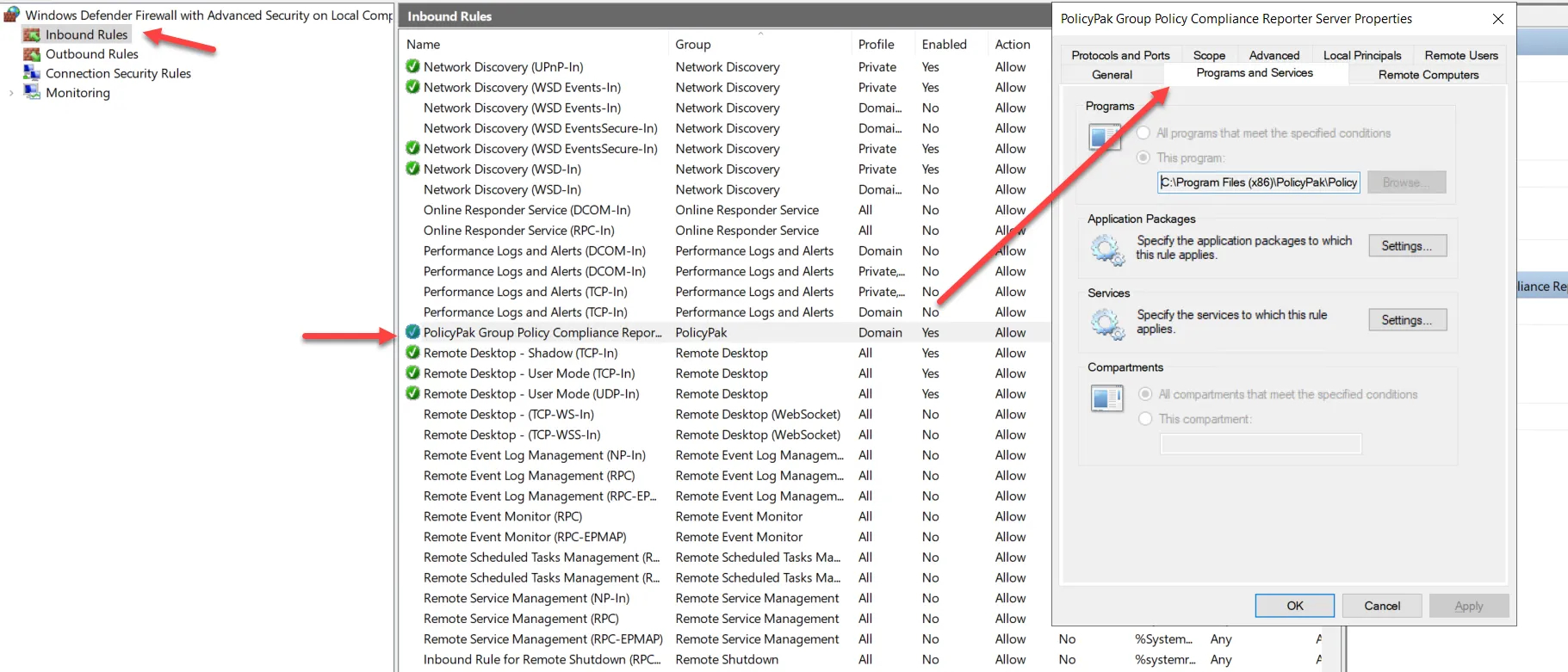Image resolution: width=1568 pixels, height=672 pixels.
Task: Select "All programs that meet the specified conditions"
Action: tap(1143, 133)
